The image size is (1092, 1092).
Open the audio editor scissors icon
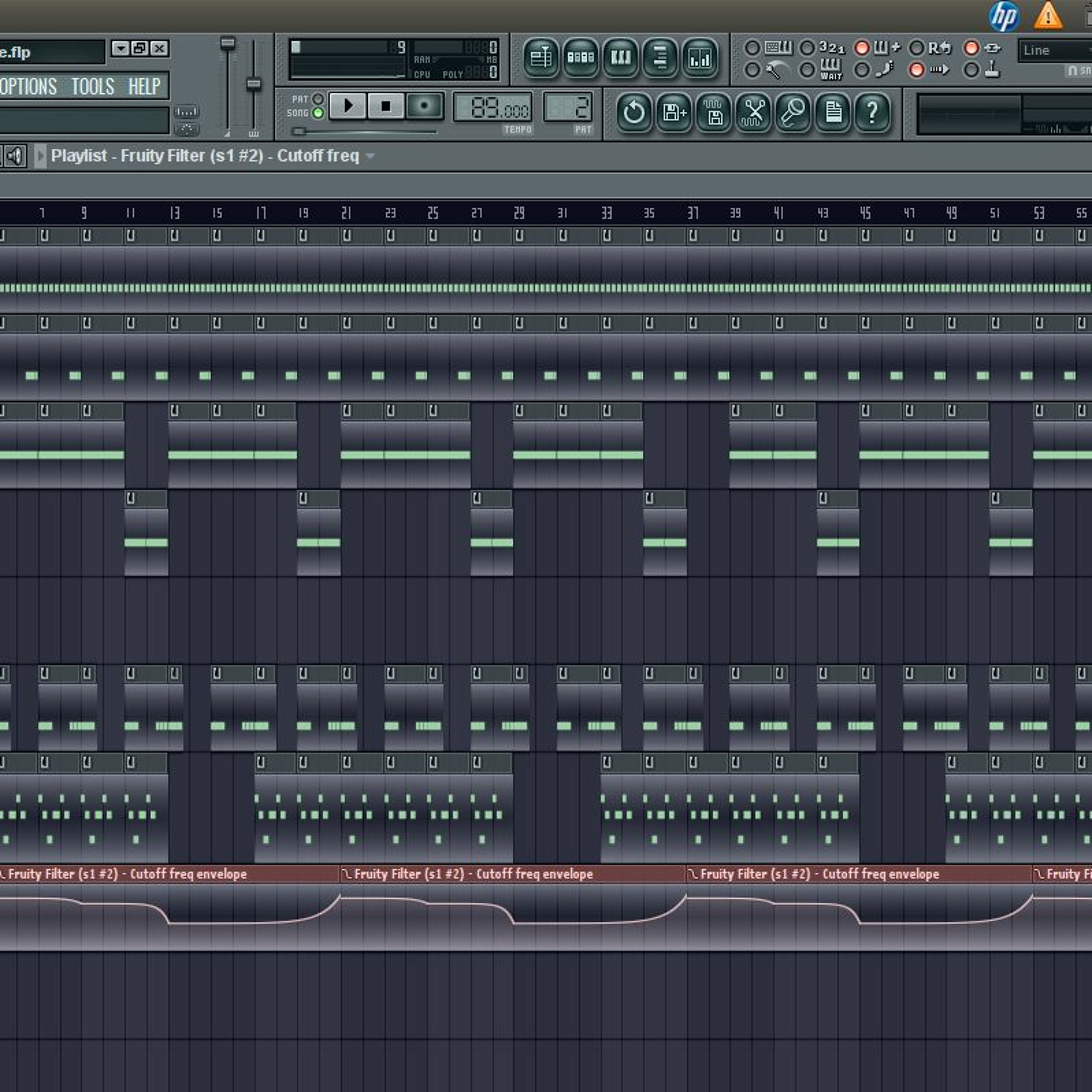[753, 112]
